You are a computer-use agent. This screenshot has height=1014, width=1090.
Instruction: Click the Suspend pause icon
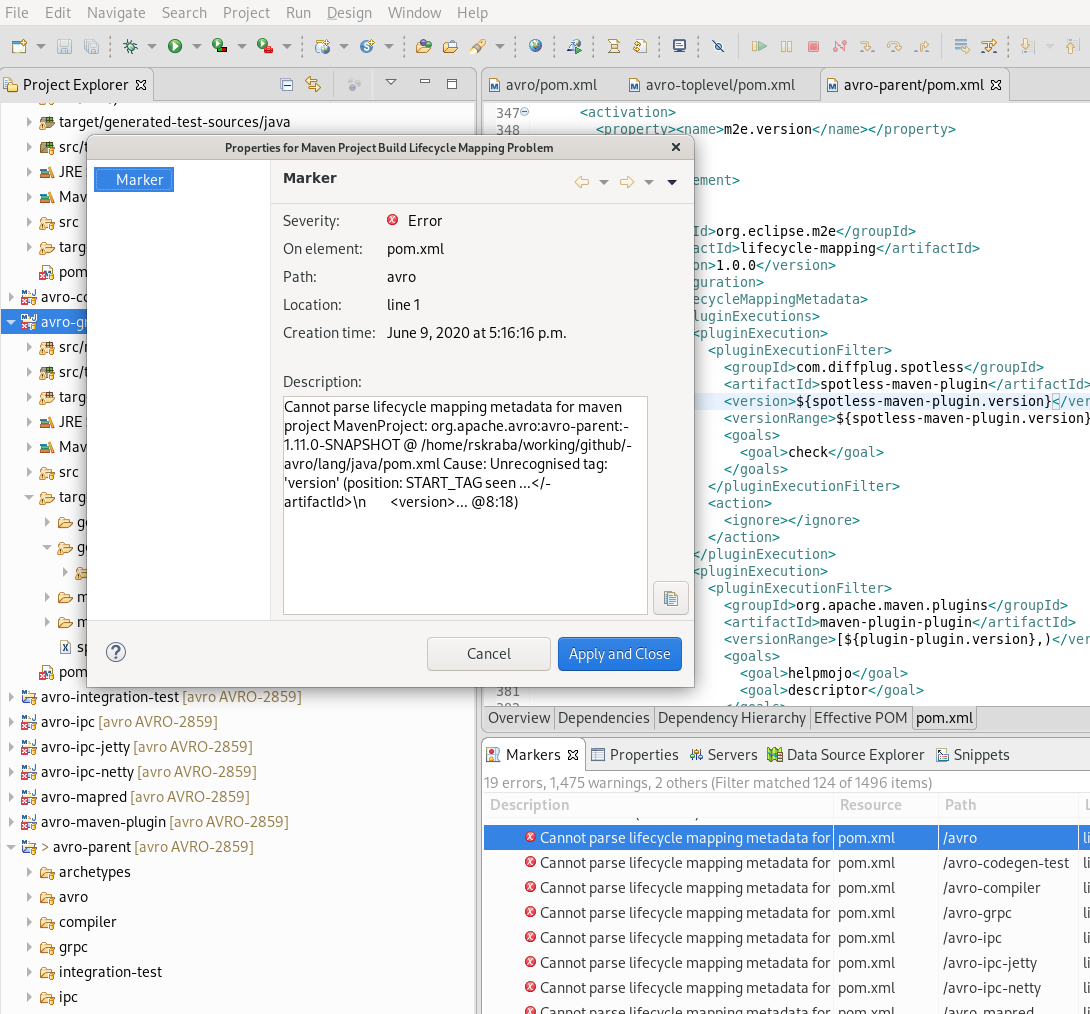(786, 47)
